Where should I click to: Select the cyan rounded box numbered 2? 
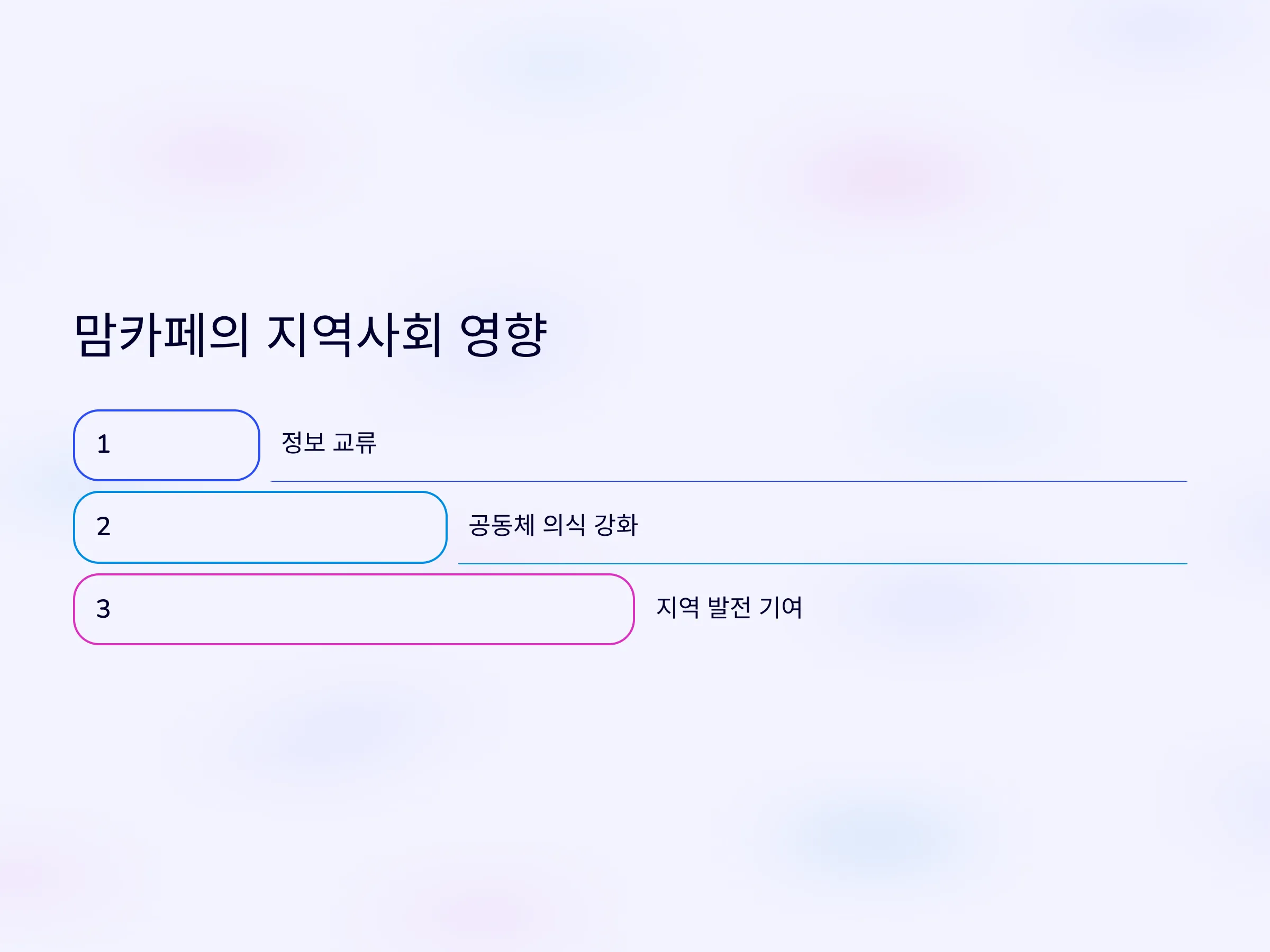tap(260, 527)
